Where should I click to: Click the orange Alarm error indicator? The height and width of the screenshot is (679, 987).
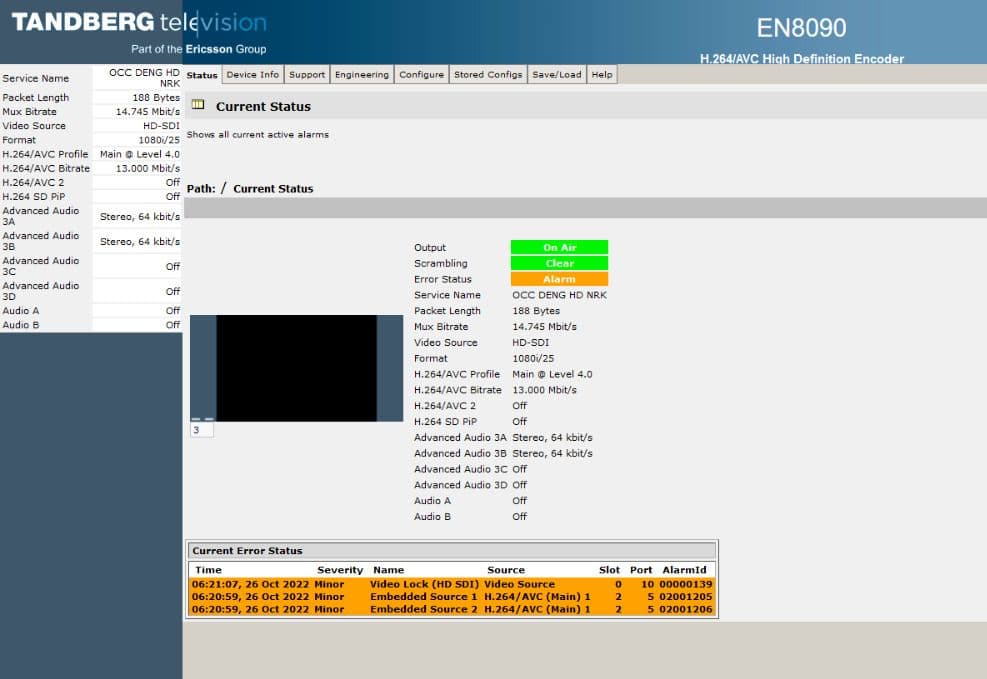558,279
